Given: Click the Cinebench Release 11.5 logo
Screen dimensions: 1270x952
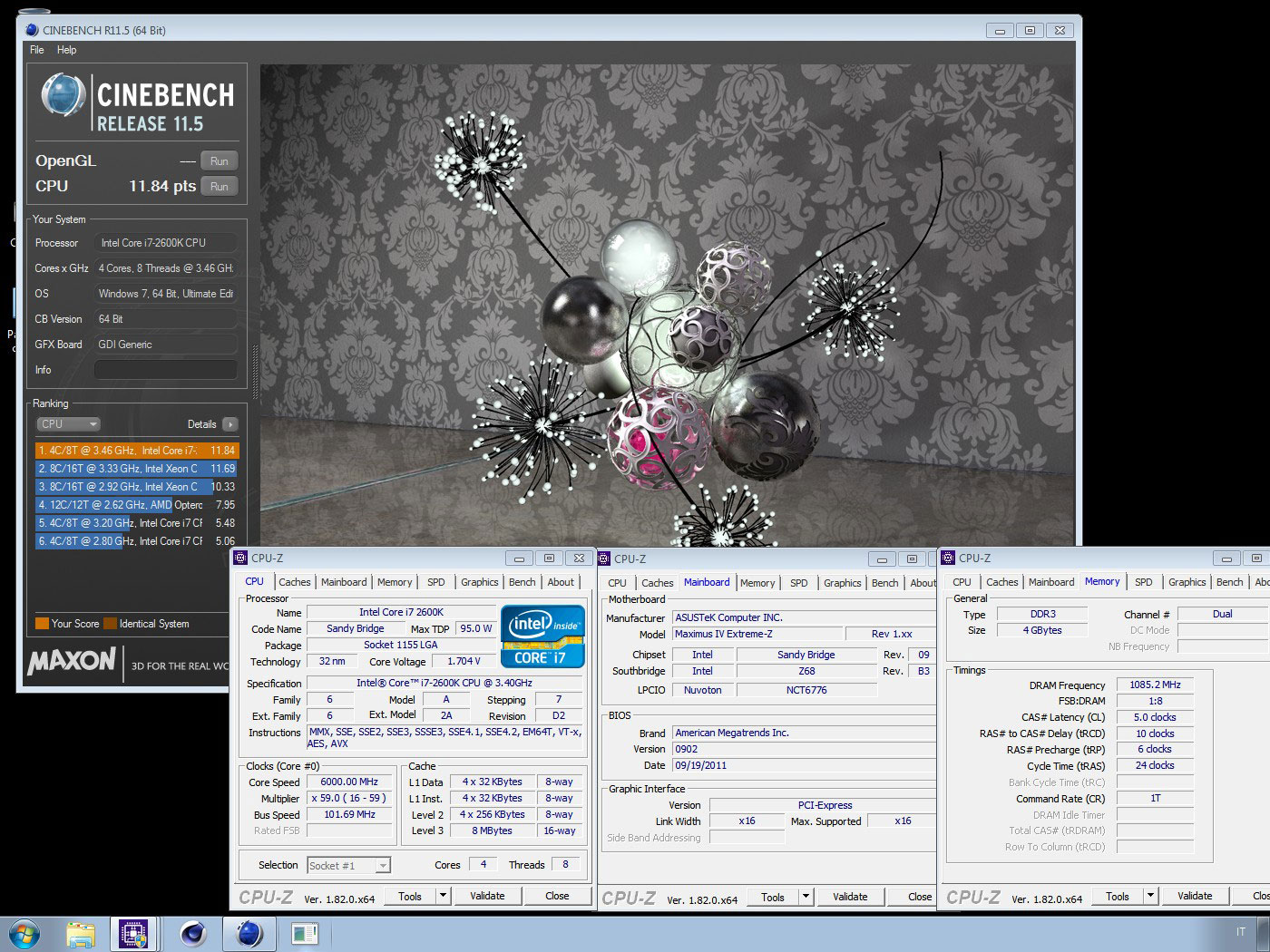Looking at the screenshot, I should pos(138,102).
